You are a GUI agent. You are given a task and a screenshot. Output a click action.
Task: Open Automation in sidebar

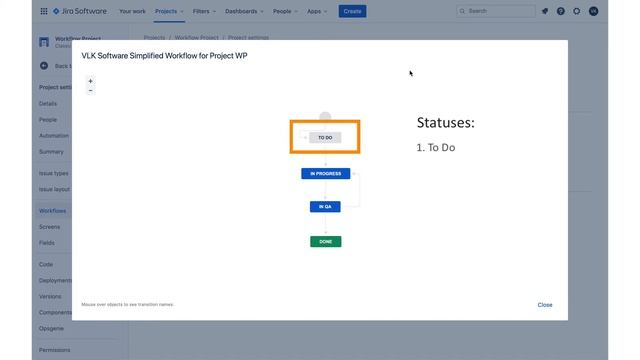pos(54,136)
